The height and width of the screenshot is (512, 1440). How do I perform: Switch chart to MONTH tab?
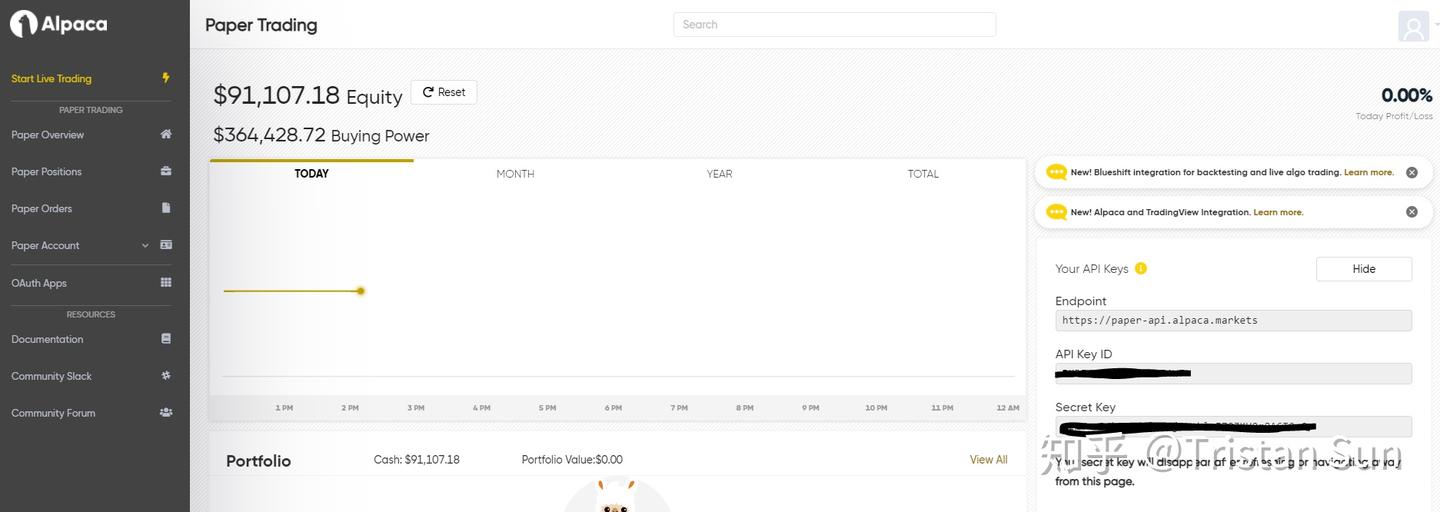tap(515, 174)
